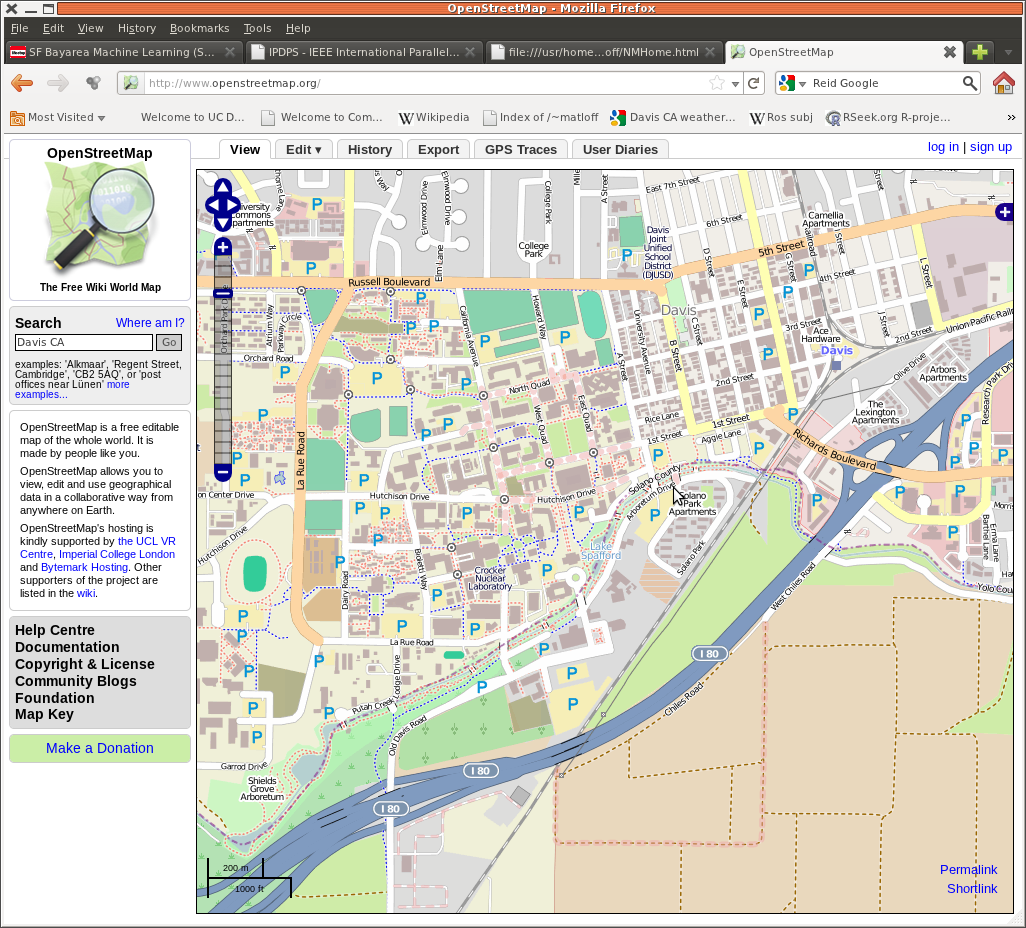The width and height of the screenshot is (1026, 928).
Task: Click the zoom slider handle on the map
Action: tap(222, 293)
